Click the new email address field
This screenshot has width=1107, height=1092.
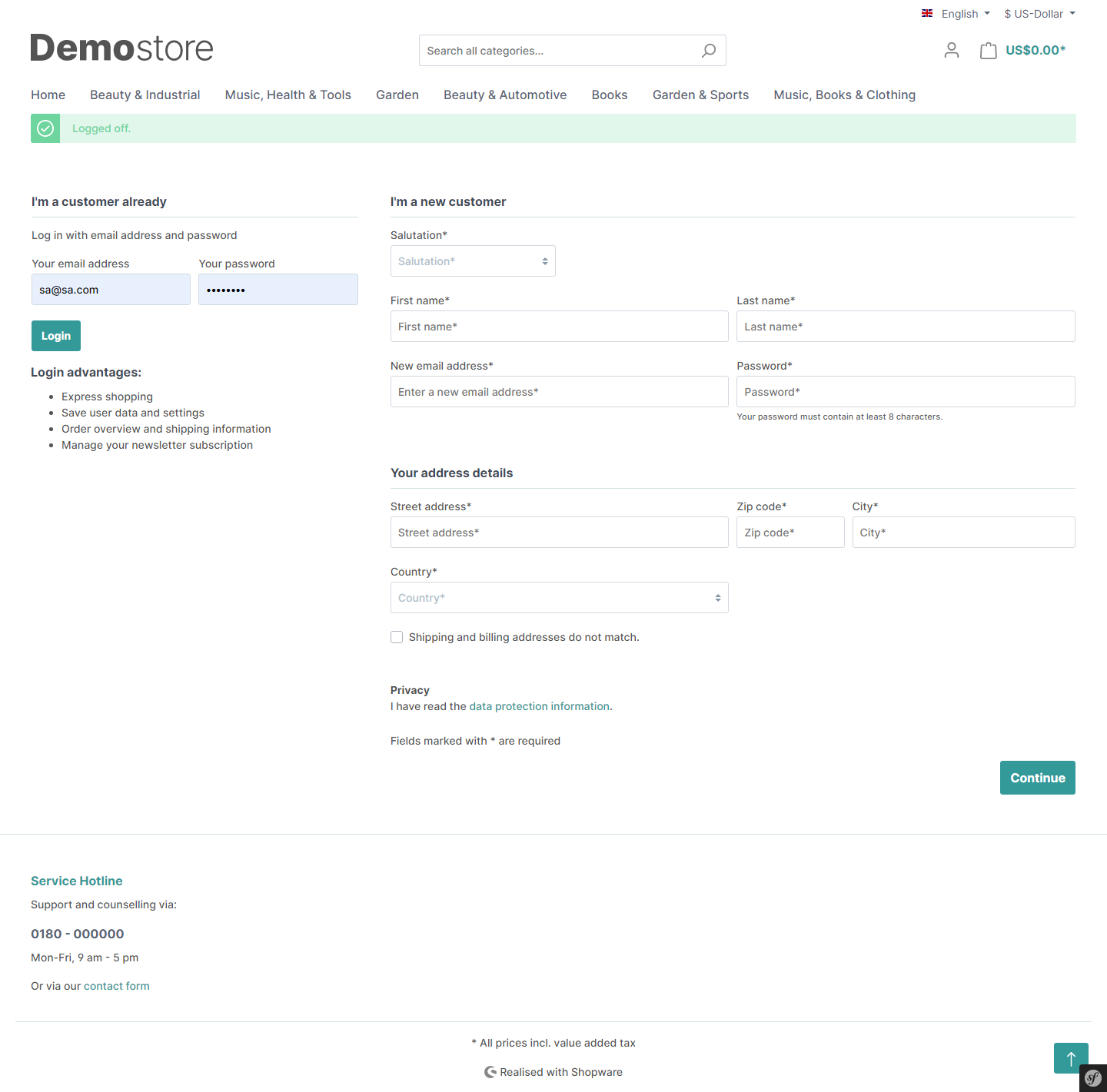tap(560, 392)
